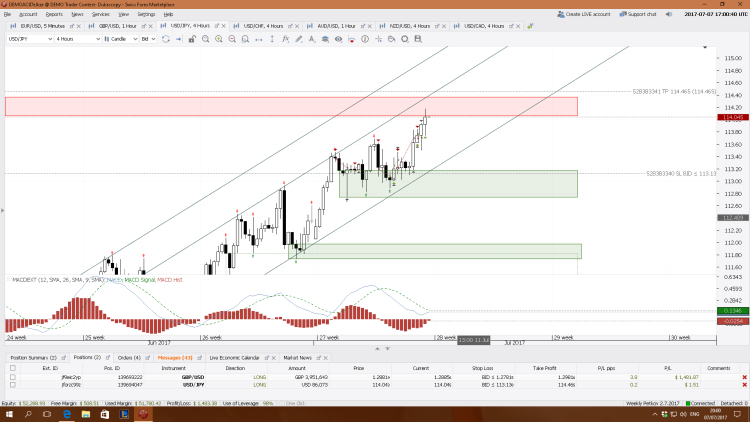Click the save chart floppy disk icon
The image size is (750, 422).
pyautogui.click(x=418, y=39)
